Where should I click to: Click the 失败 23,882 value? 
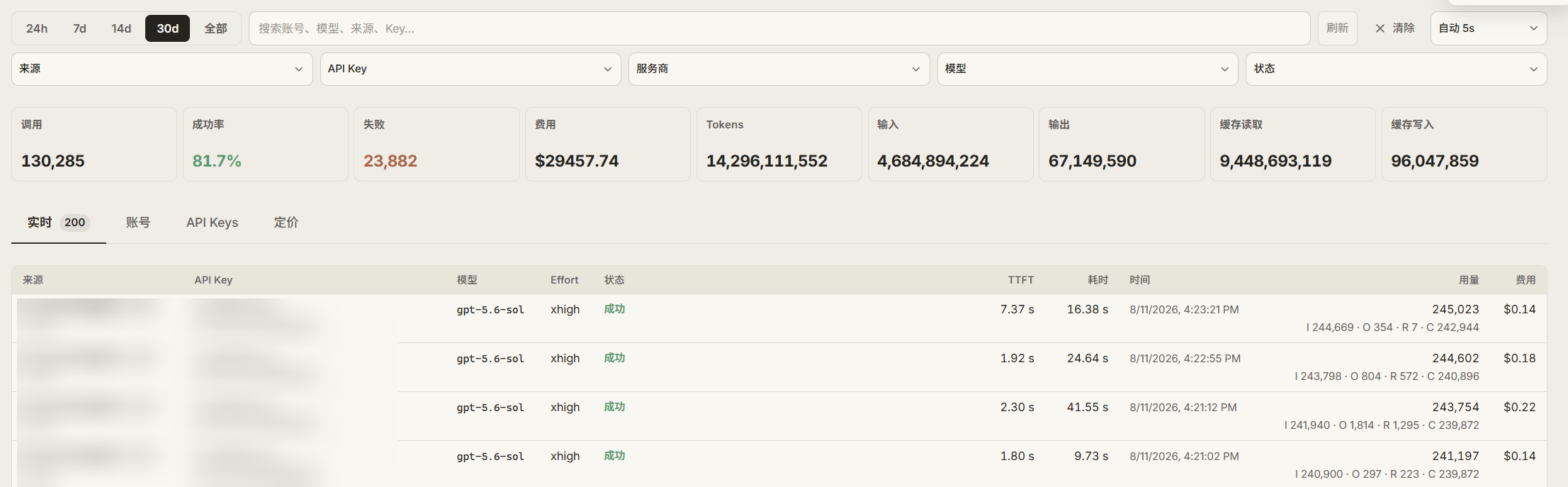(x=390, y=161)
